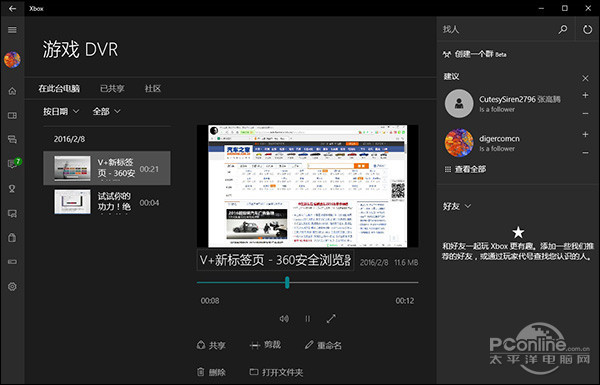Switch to 在此台电脑 tab
Screen dimensions: 600x385
pyautogui.click(x=59, y=88)
